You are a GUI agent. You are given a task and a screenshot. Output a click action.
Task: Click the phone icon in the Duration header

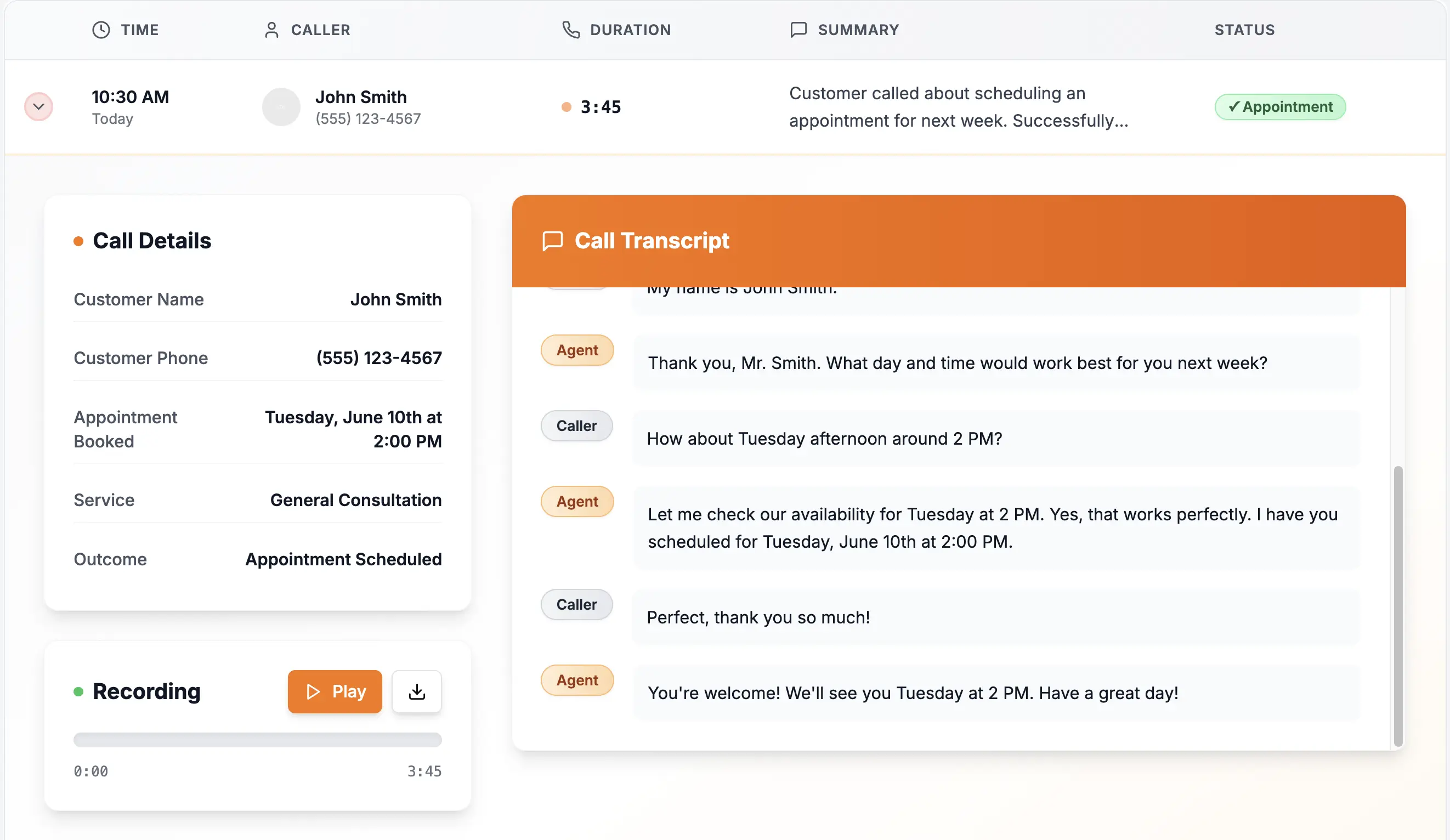(x=571, y=30)
